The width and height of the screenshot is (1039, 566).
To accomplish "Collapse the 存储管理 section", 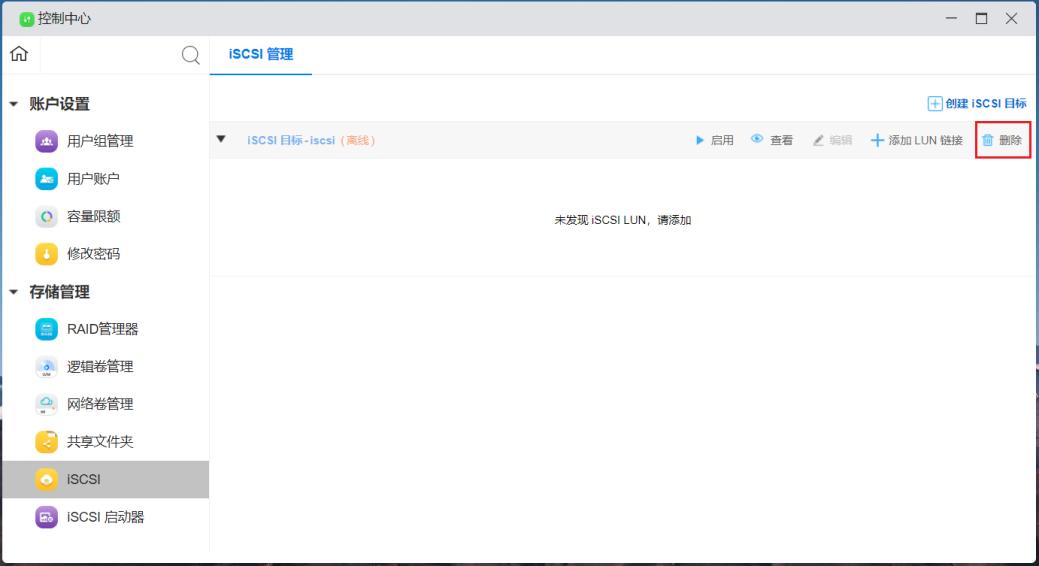I will click(14, 292).
